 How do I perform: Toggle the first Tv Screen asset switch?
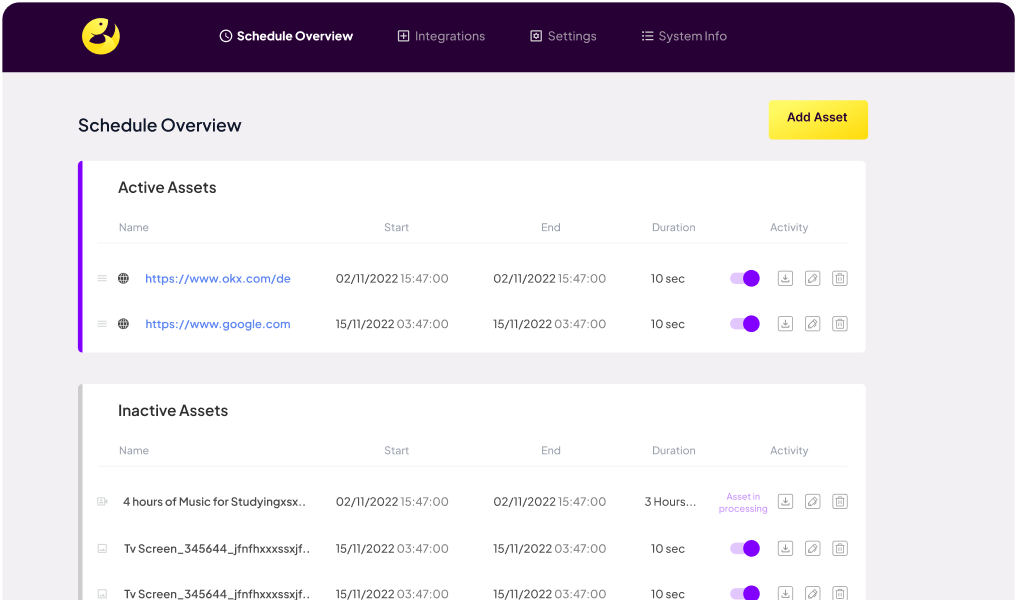pos(745,548)
